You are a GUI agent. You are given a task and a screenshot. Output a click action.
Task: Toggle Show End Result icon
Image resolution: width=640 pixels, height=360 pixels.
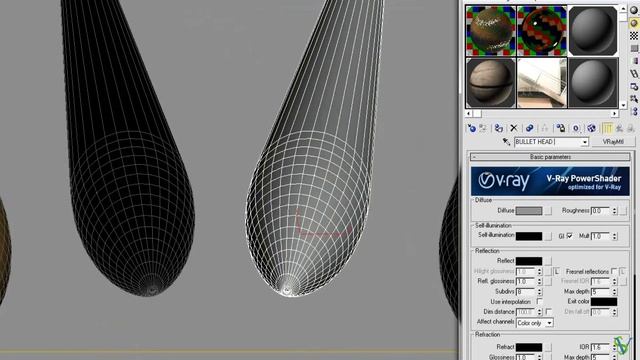click(607, 128)
